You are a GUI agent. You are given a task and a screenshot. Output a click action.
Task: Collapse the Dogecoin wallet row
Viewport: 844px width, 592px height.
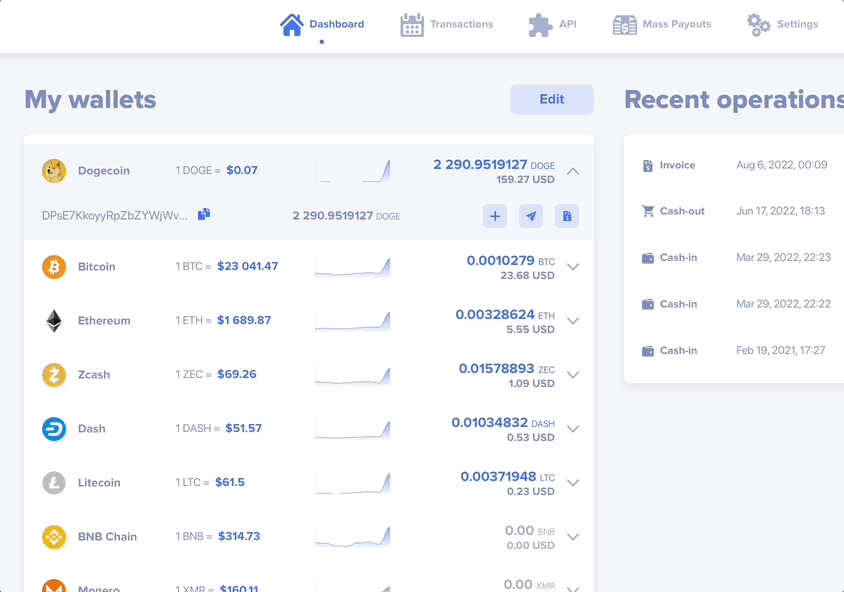(x=573, y=171)
